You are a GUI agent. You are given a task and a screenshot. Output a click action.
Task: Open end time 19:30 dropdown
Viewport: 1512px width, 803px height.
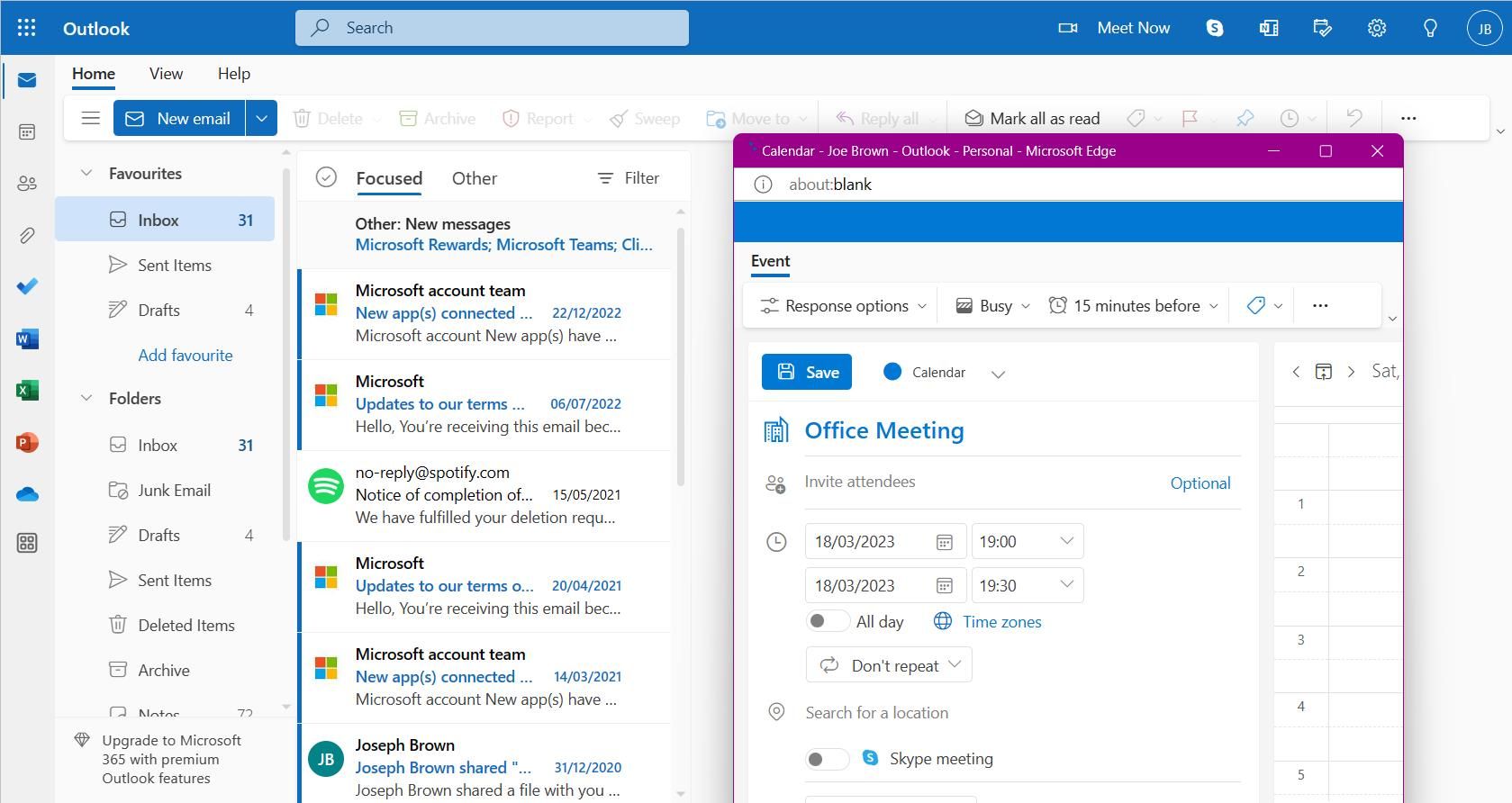[1028, 585]
